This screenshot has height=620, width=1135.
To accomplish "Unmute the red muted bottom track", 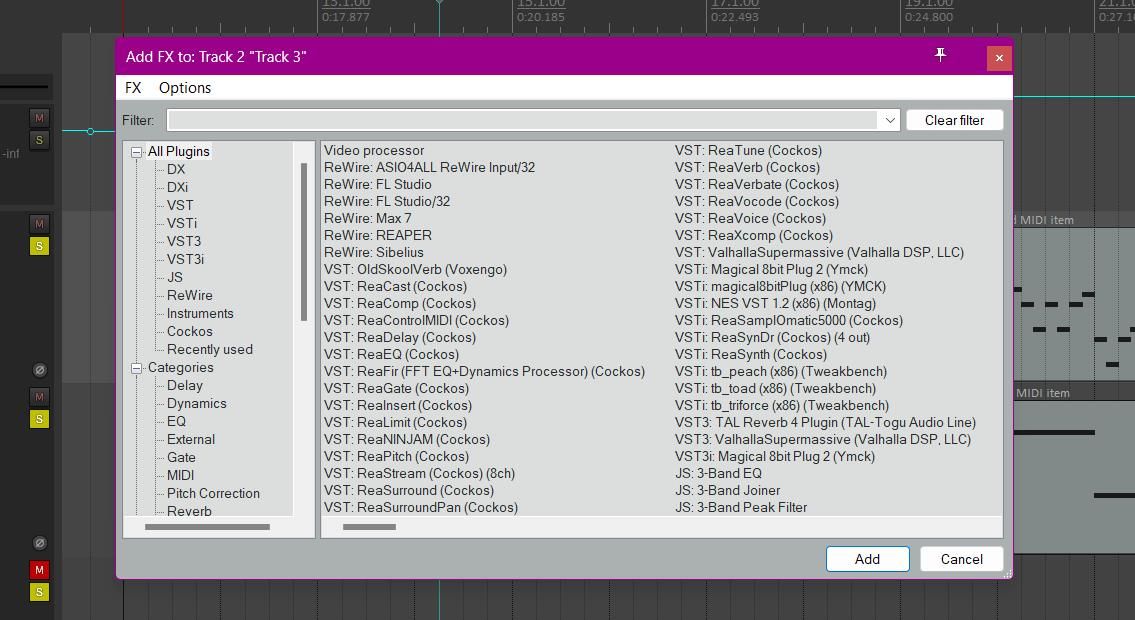I will pyautogui.click(x=39, y=569).
